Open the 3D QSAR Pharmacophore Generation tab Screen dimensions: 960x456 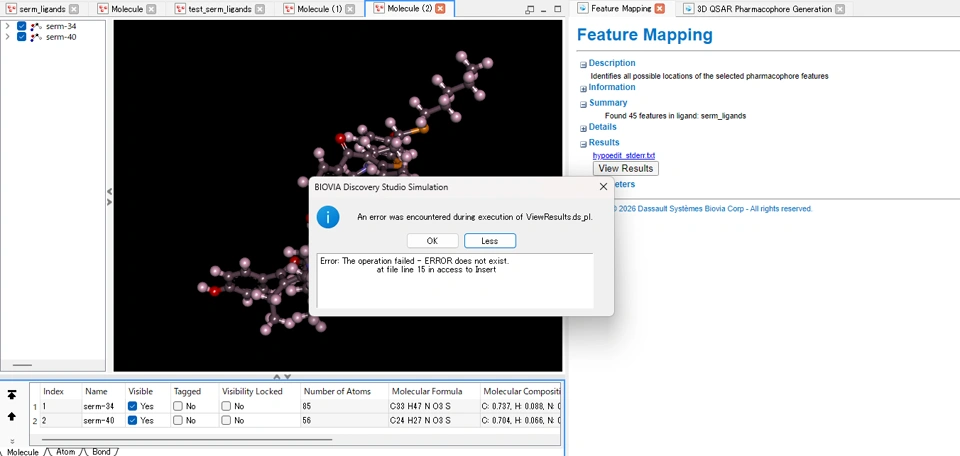tap(764, 9)
